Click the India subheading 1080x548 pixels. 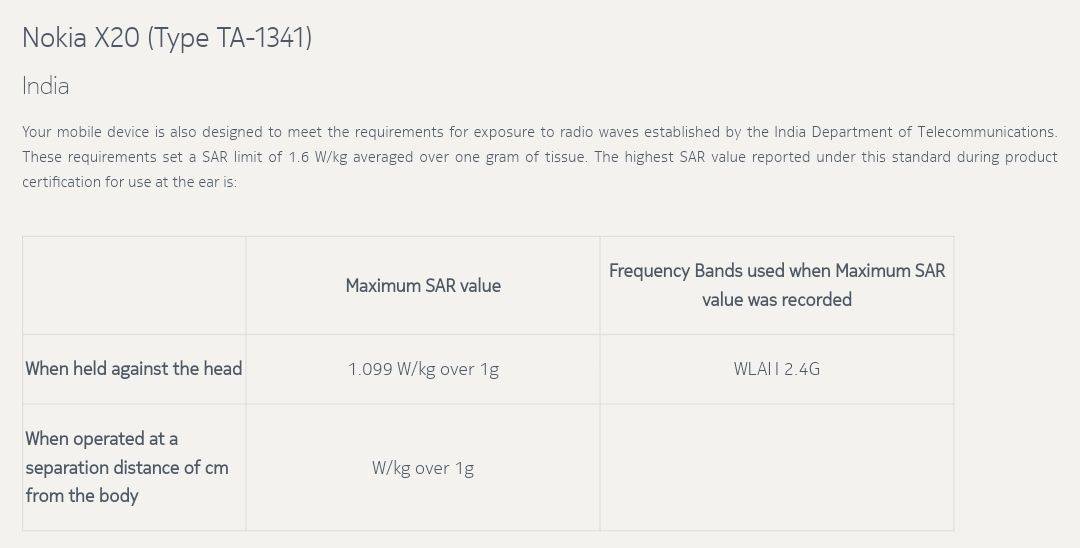click(46, 86)
